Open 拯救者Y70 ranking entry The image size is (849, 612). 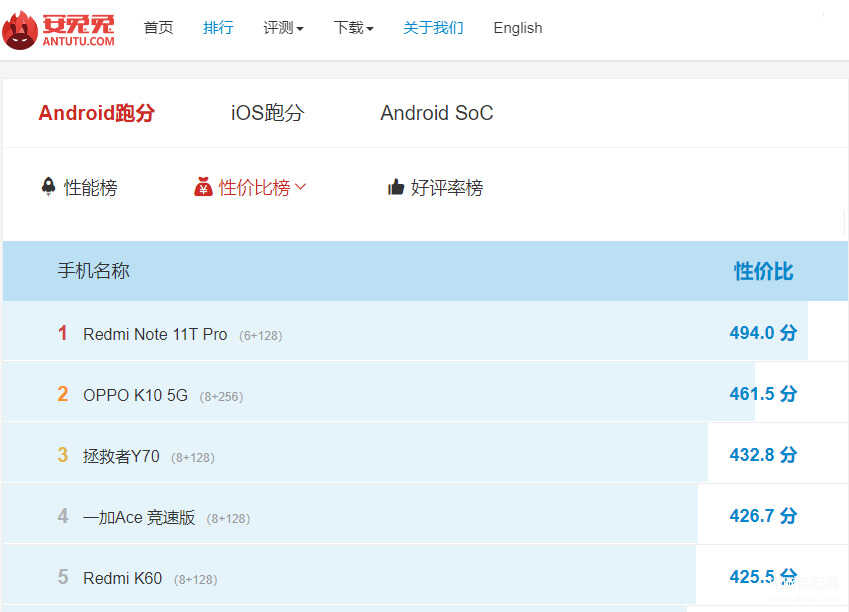pyautogui.click(x=121, y=456)
